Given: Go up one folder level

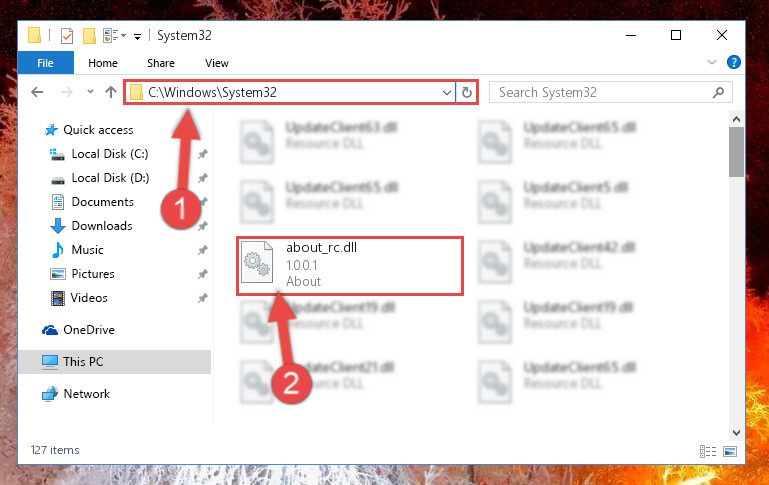Looking at the screenshot, I should click(111, 92).
